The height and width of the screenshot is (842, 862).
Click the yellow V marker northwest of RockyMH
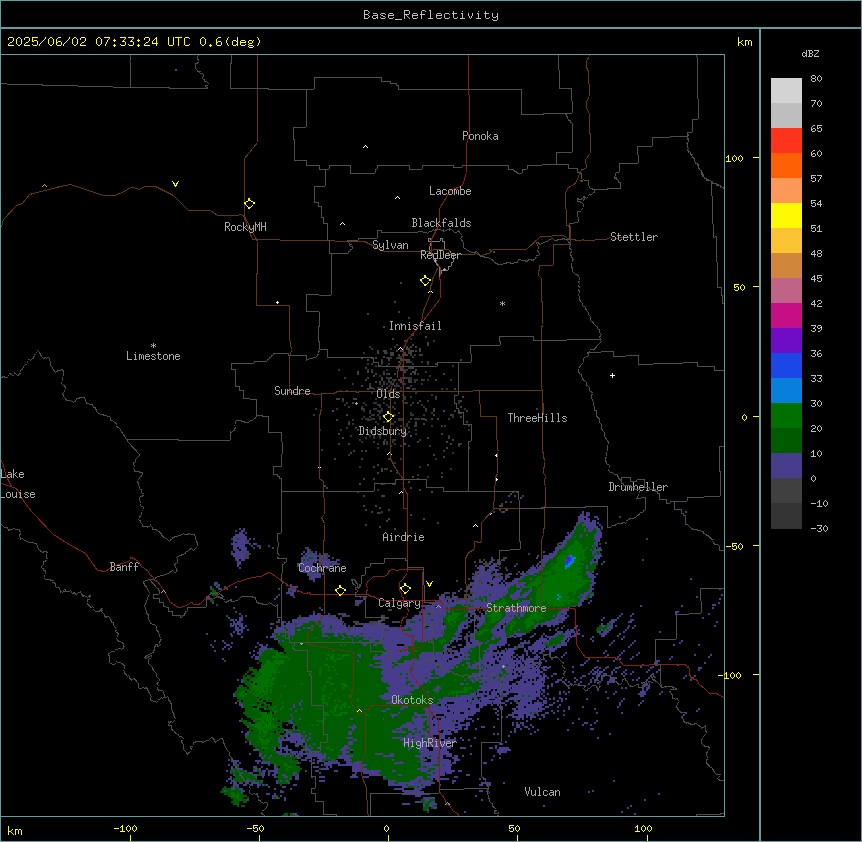click(x=175, y=184)
